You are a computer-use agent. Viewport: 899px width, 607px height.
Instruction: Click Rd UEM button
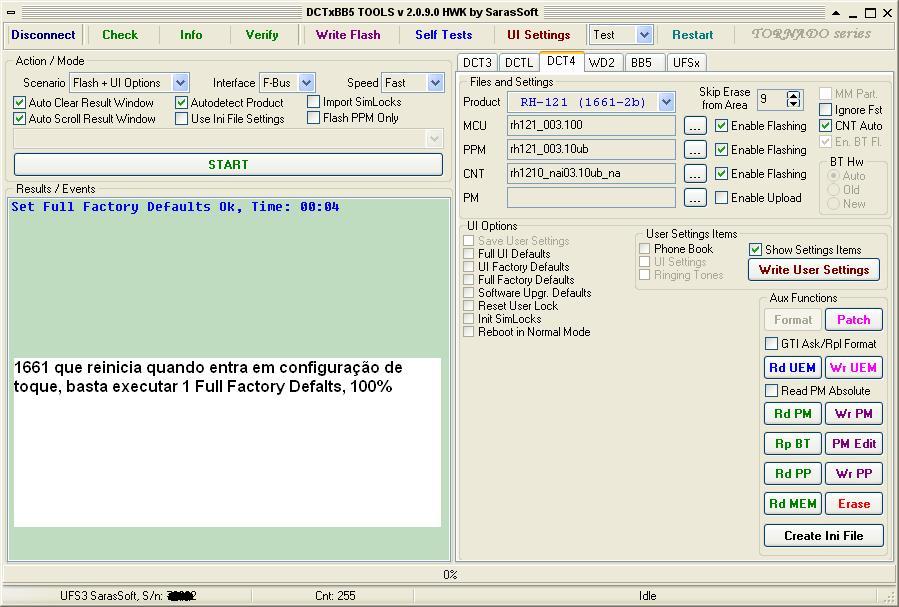(x=792, y=367)
